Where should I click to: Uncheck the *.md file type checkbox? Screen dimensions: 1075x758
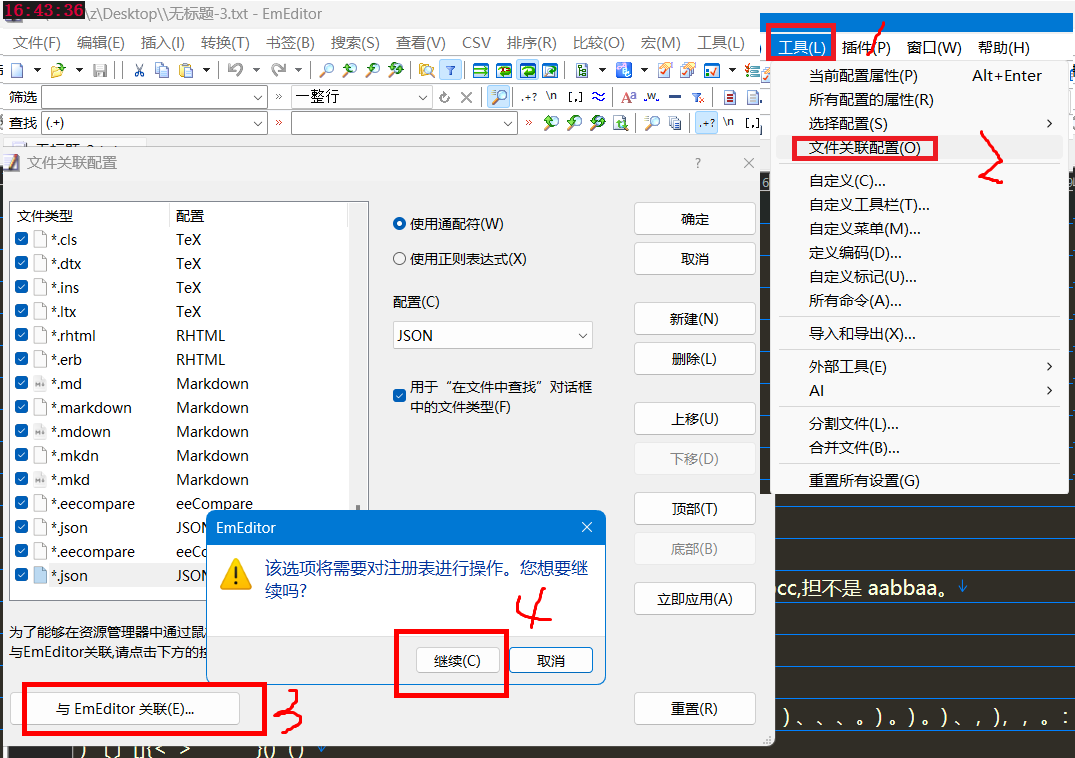(21, 382)
